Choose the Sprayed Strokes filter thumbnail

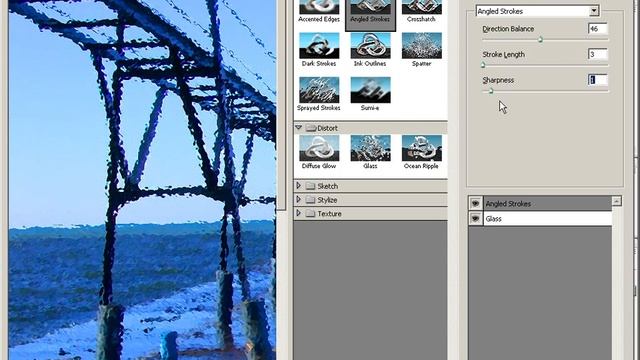coord(319,90)
